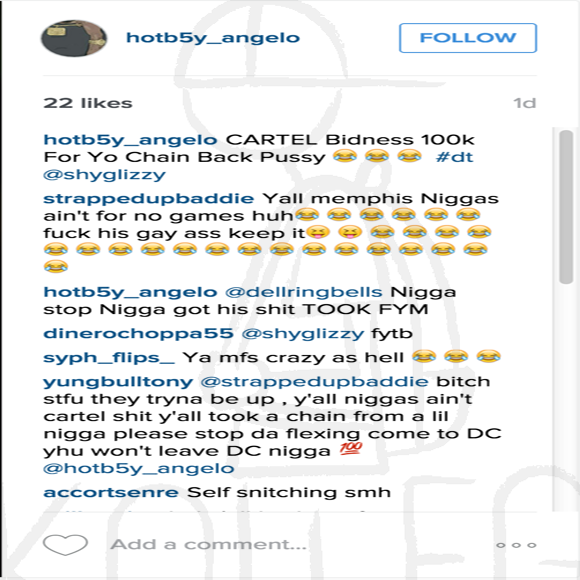Open strappedupbaddie commenter profile
580x580 pixels.
pos(149,199)
